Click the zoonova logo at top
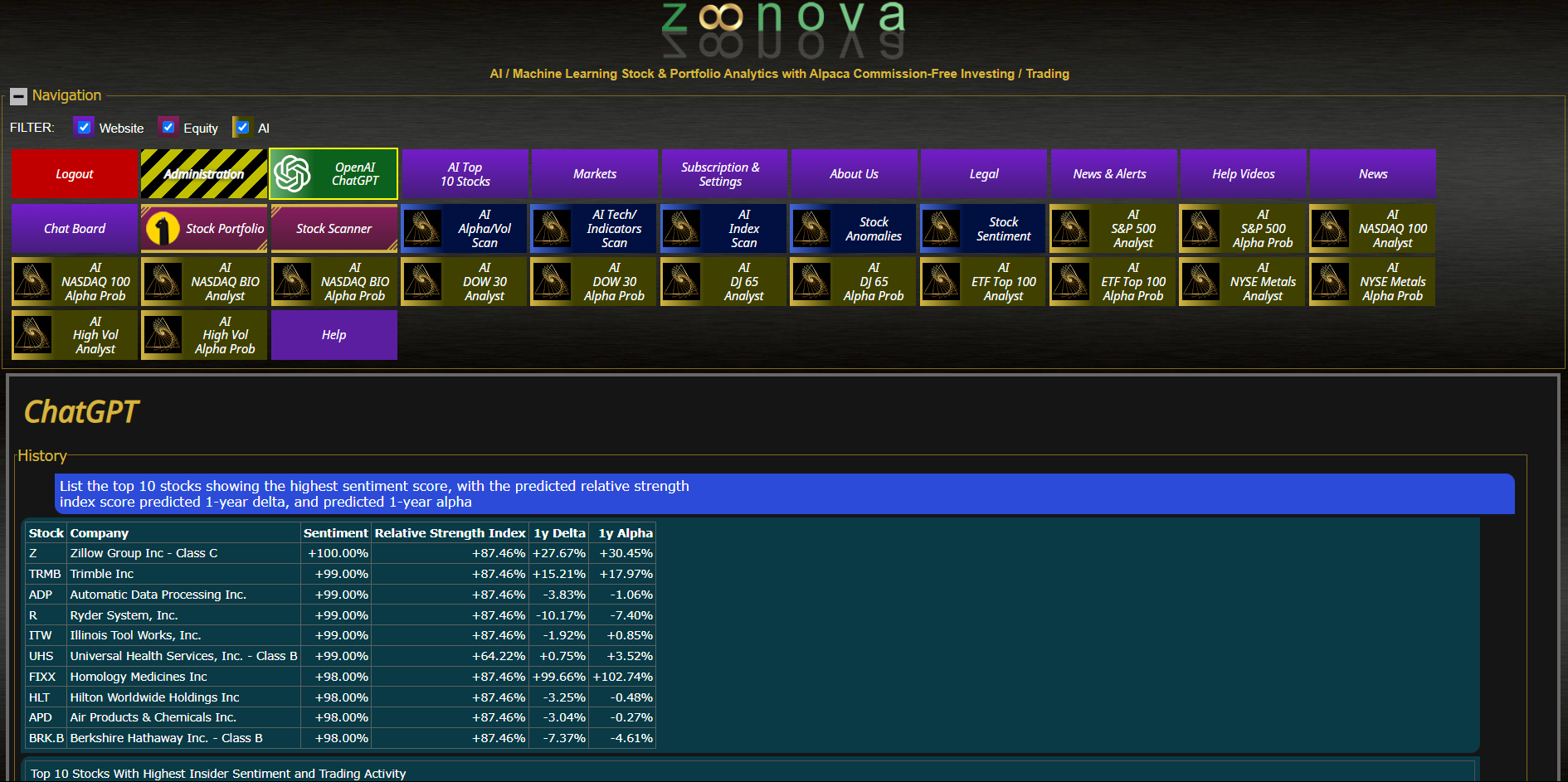 point(783,27)
